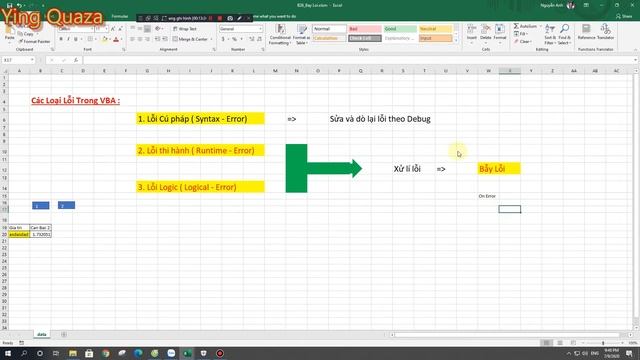The width and height of the screenshot is (640, 360).
Task: Click the Insert Function fx icon
Action: pos(76,60)
